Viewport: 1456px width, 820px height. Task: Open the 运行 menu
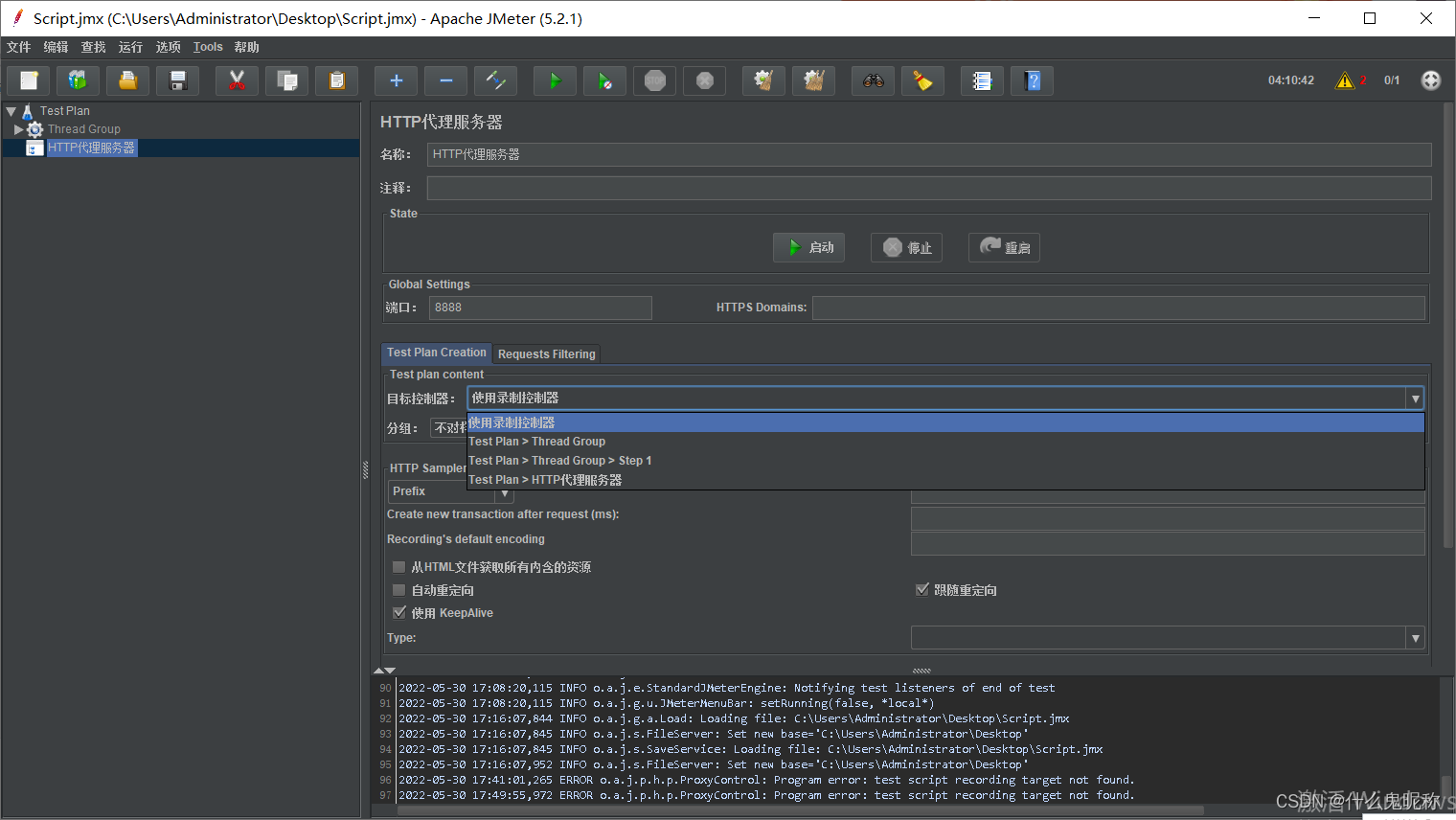click(130, 47)
